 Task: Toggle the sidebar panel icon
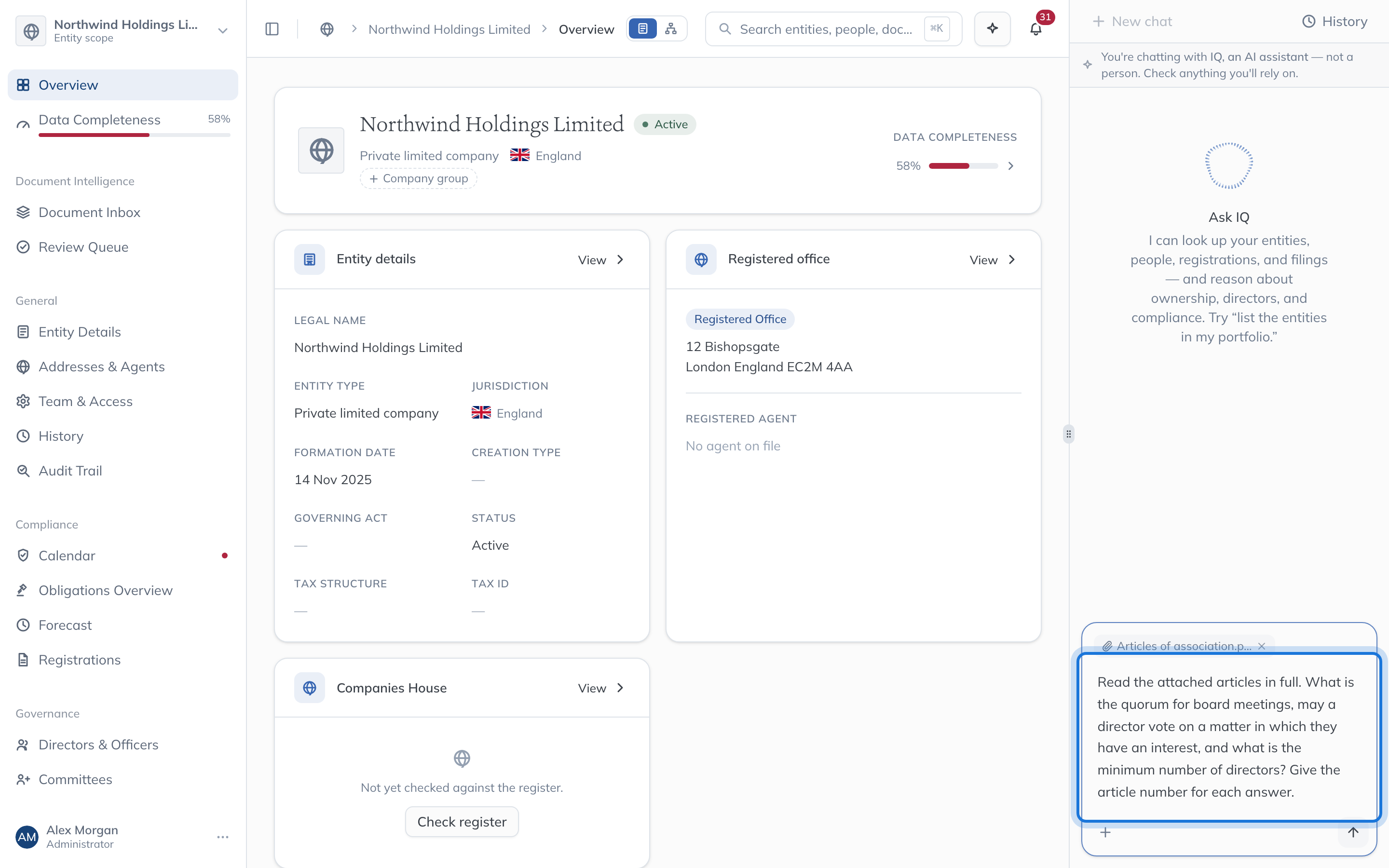(x=272, y=29)
